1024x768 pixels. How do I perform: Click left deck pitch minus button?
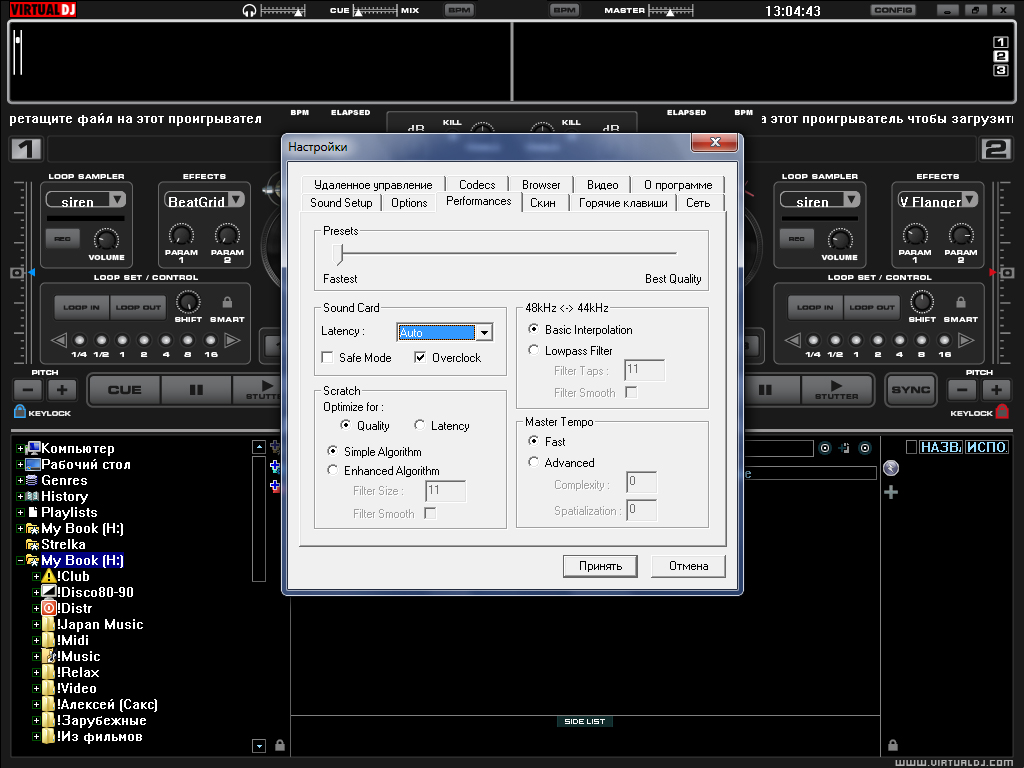[27, 391]
